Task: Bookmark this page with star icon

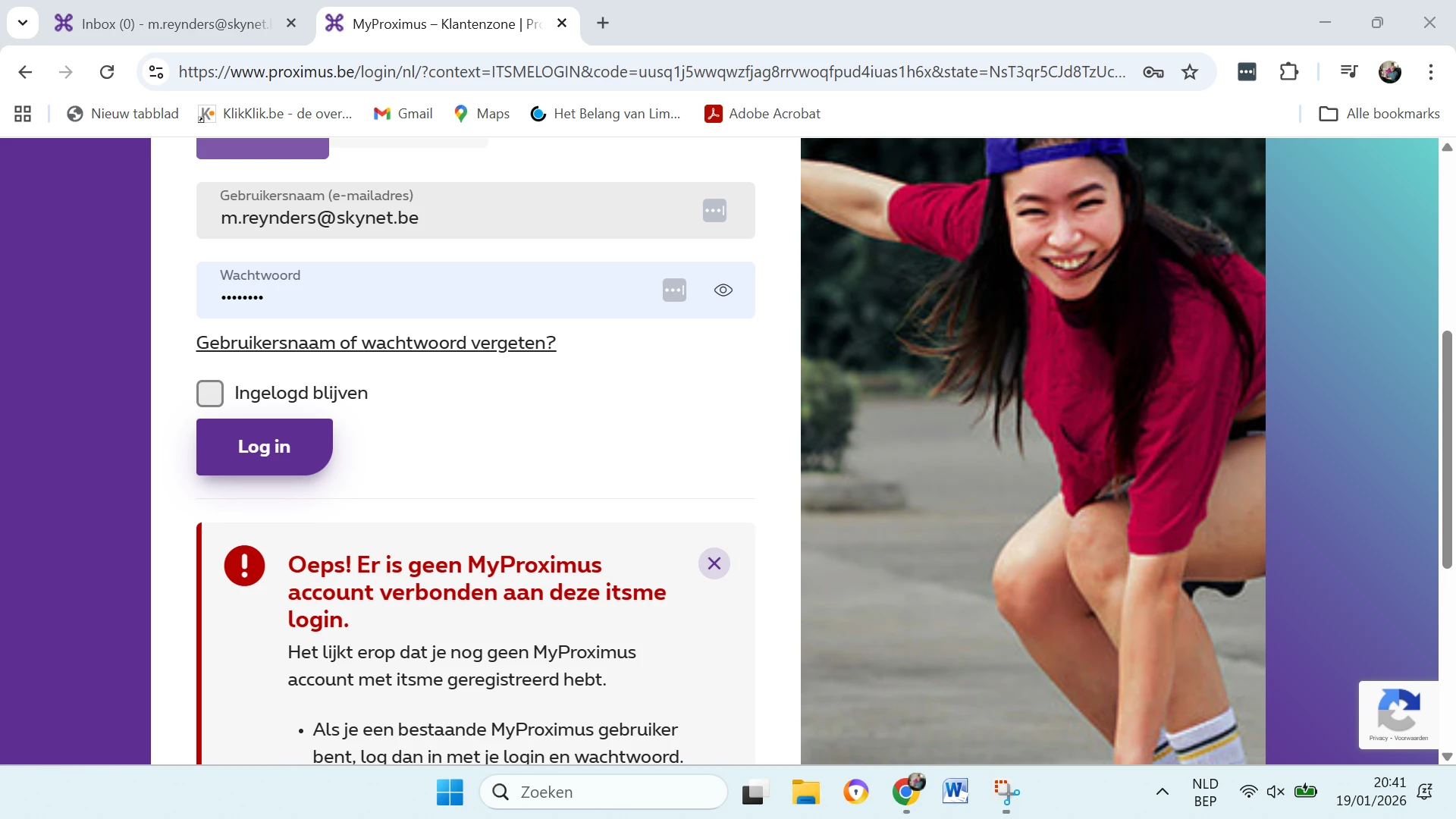Action: click(x=1190, y=72)
